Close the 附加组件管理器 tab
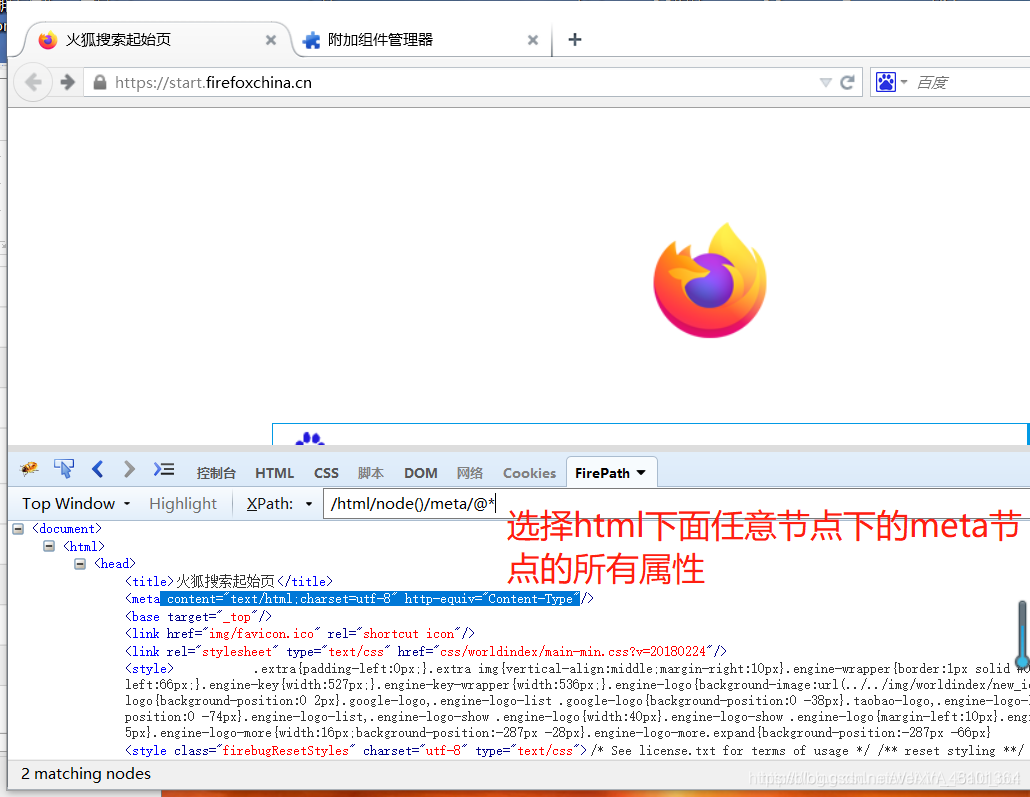The height and width of the screenshot is (797, 1030). pyautogui.click(x=533, y=40)
